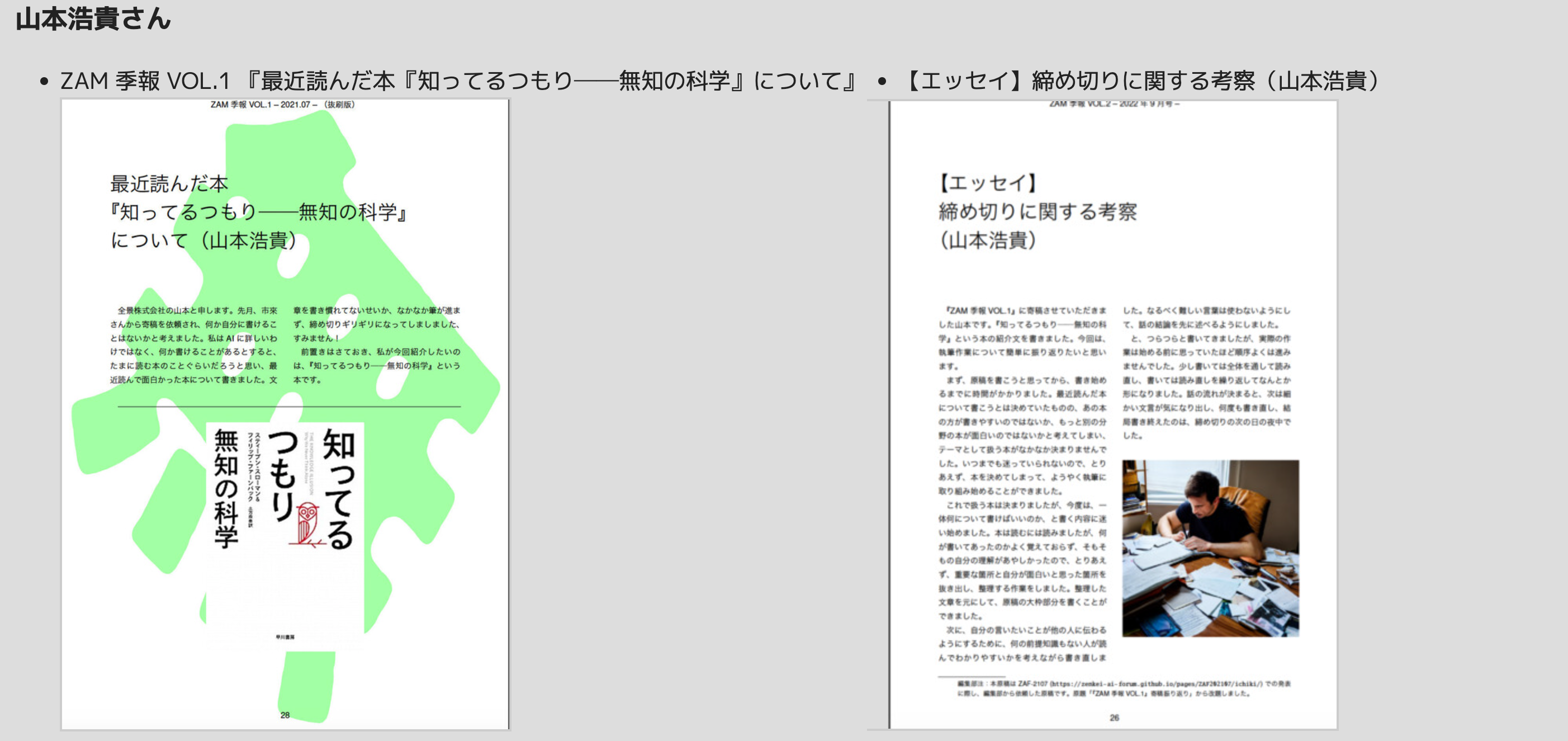Screen dimensions: 1568x741
Task: Open the ZAM 季報 VOL.1 最近読んだ本 list item
Action: coord(460,81)
